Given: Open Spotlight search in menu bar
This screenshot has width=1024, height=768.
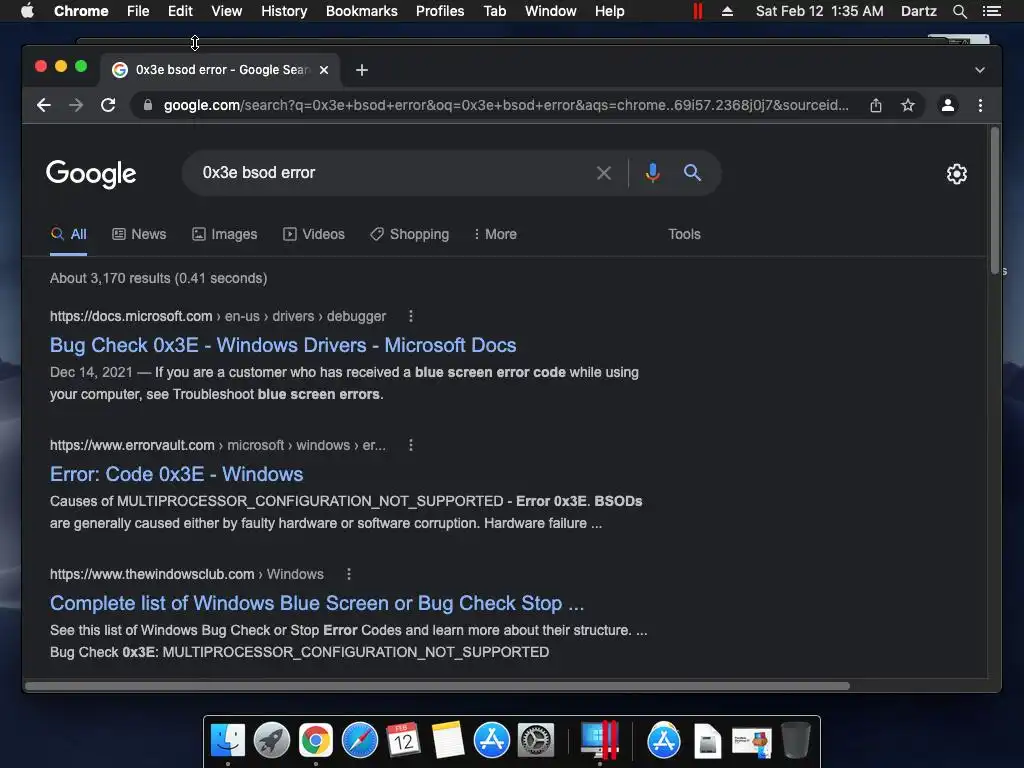Looking at the screenshot, I should coord(959,11).
